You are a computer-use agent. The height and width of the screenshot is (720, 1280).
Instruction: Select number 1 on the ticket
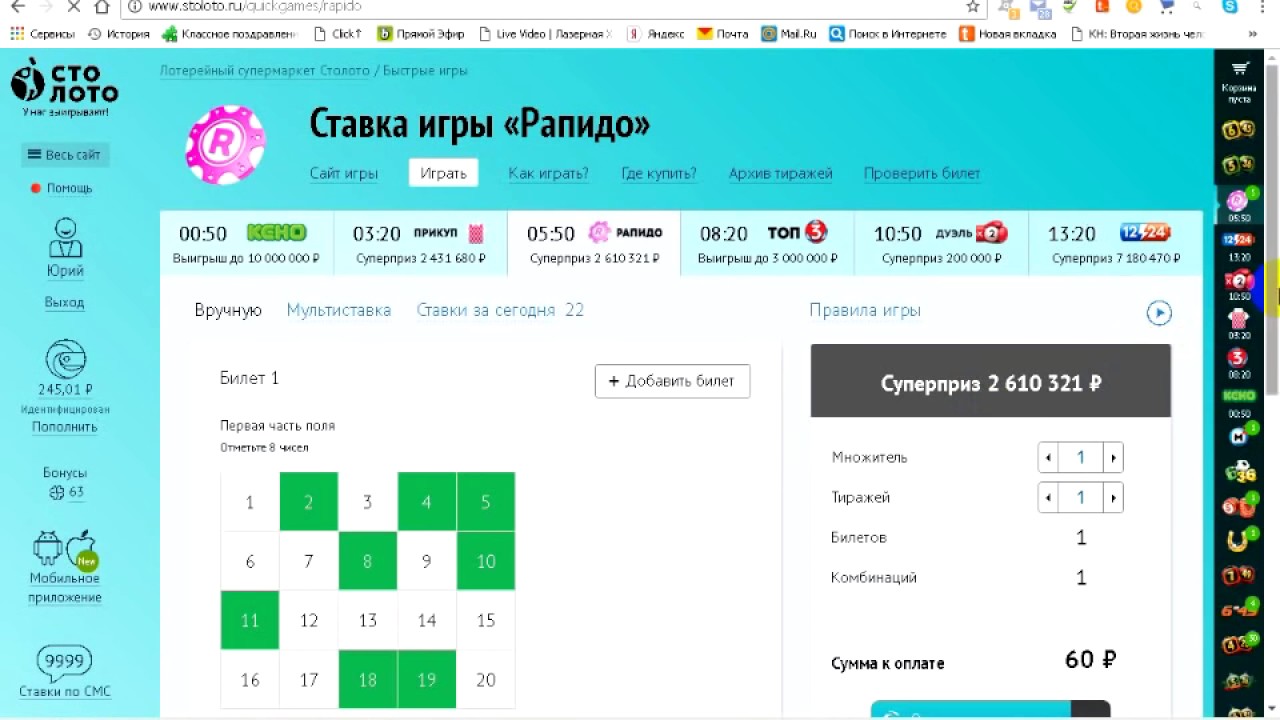pos(250,502)
